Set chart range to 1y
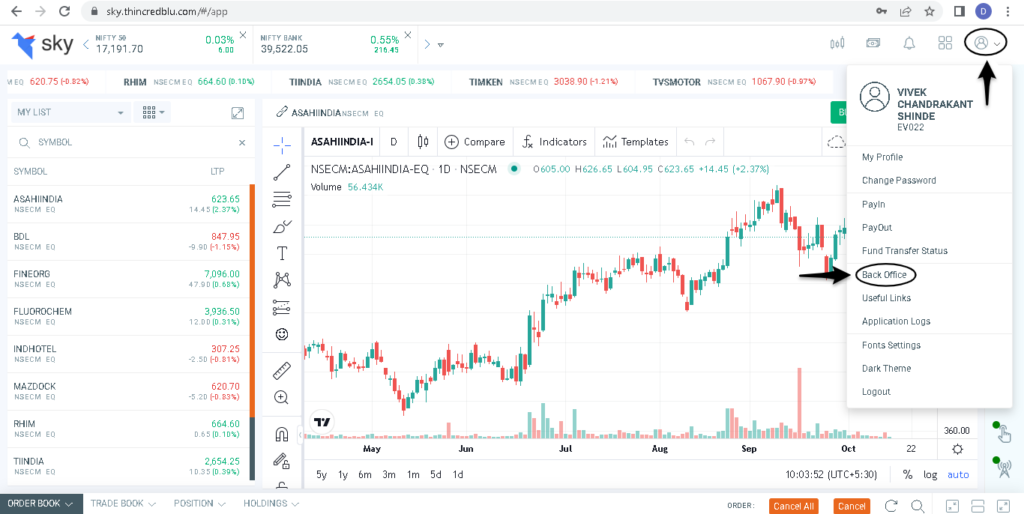 coord(343,475)
